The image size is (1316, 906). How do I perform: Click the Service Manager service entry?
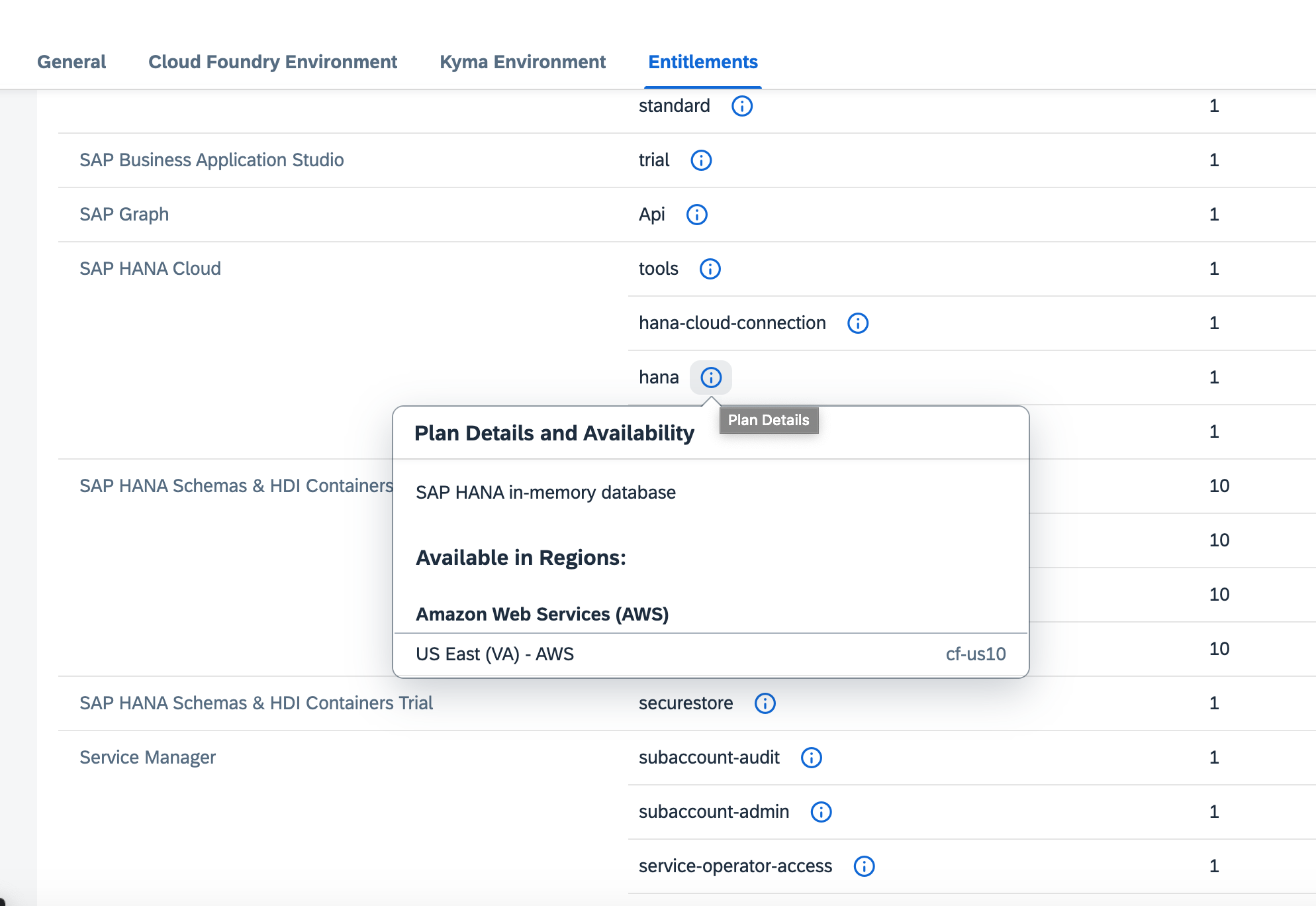[147, 758]
